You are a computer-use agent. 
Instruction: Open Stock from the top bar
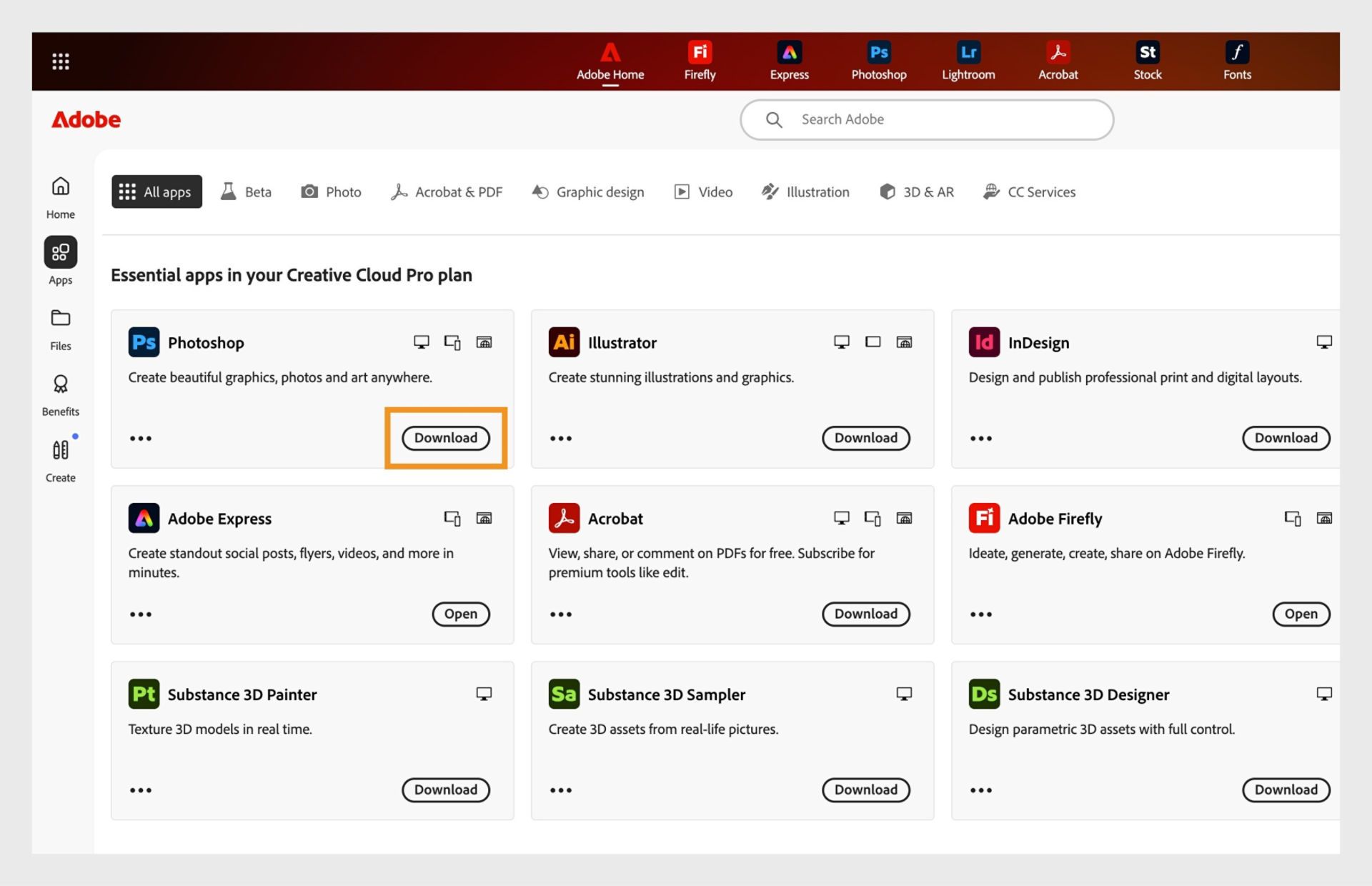coord(1147,61)
